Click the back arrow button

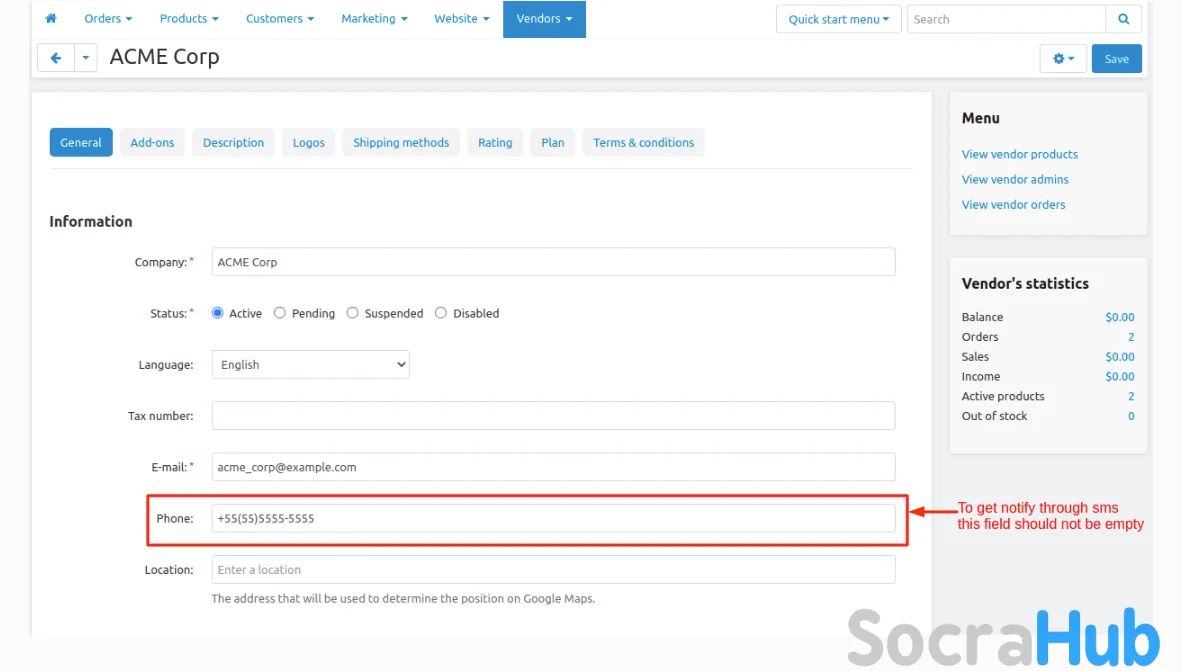coord(56,58)
